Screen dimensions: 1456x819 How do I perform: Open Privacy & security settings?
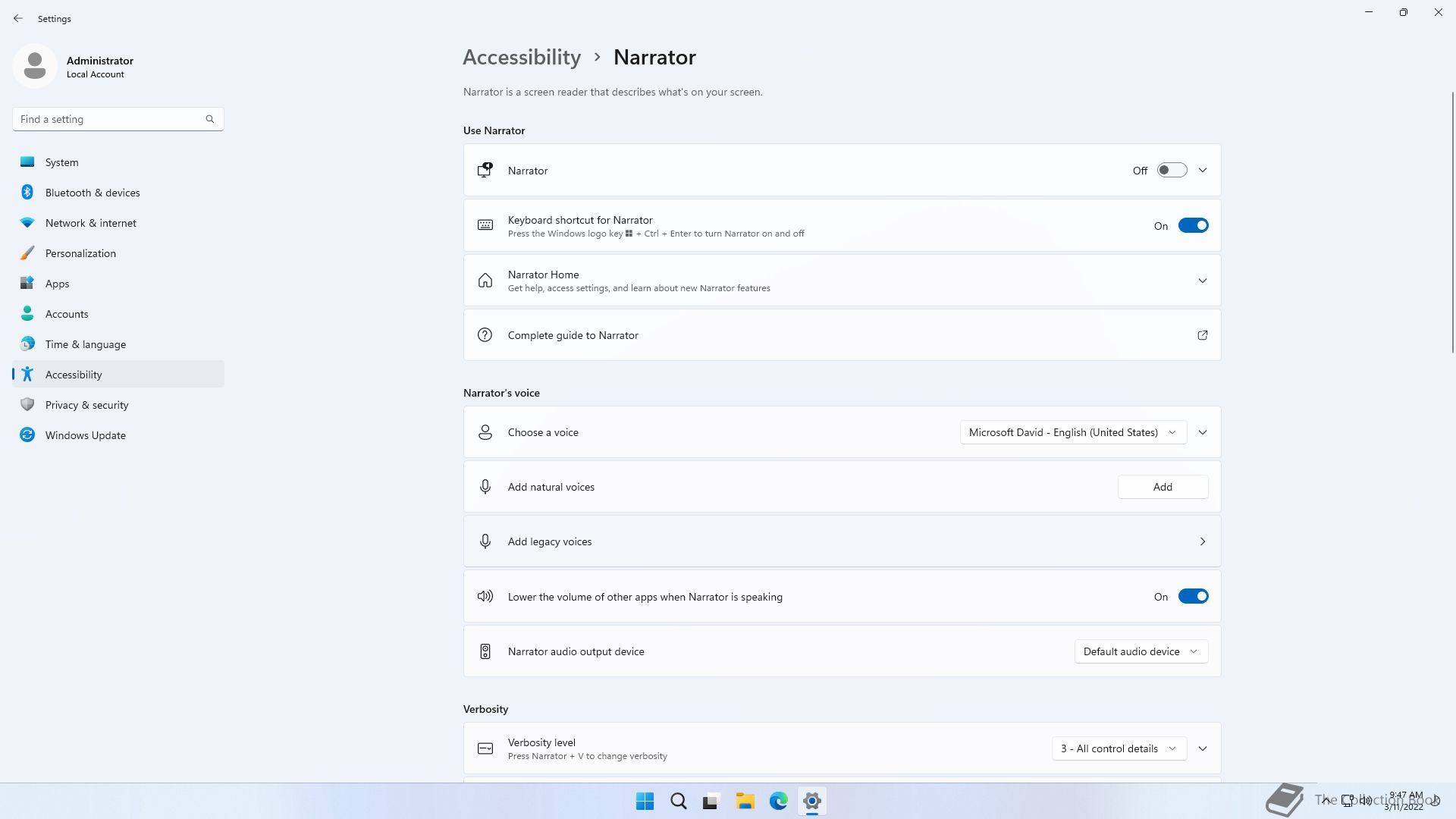[x=118, y=405]
